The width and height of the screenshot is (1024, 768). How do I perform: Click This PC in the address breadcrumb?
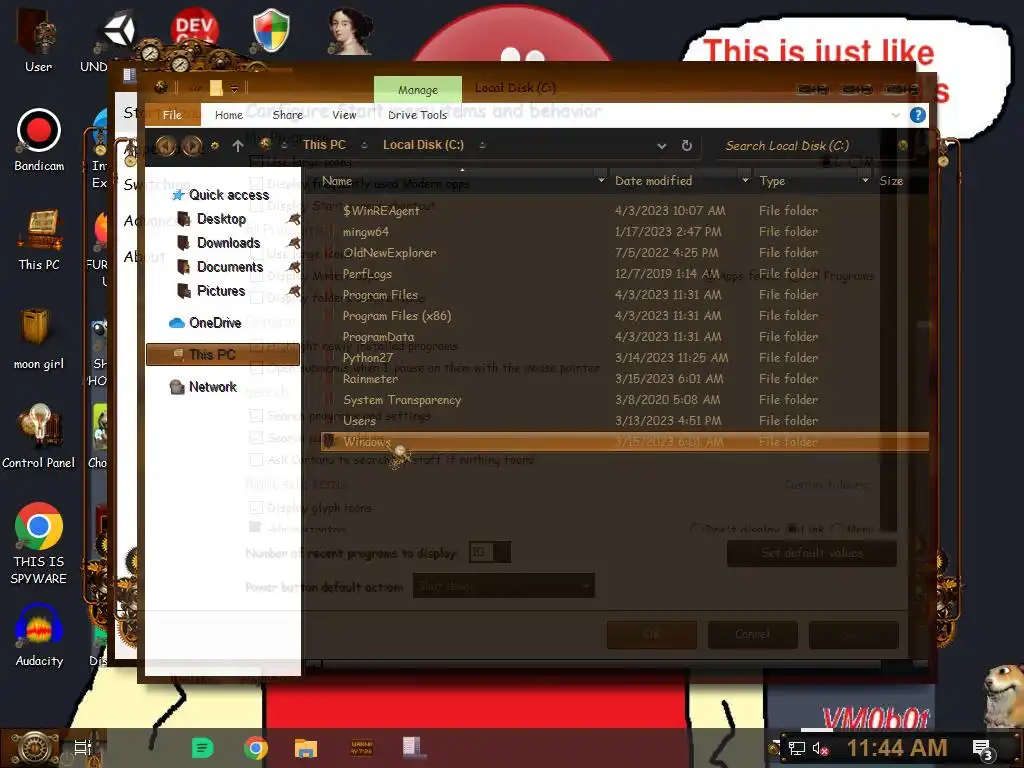[324, 145]
